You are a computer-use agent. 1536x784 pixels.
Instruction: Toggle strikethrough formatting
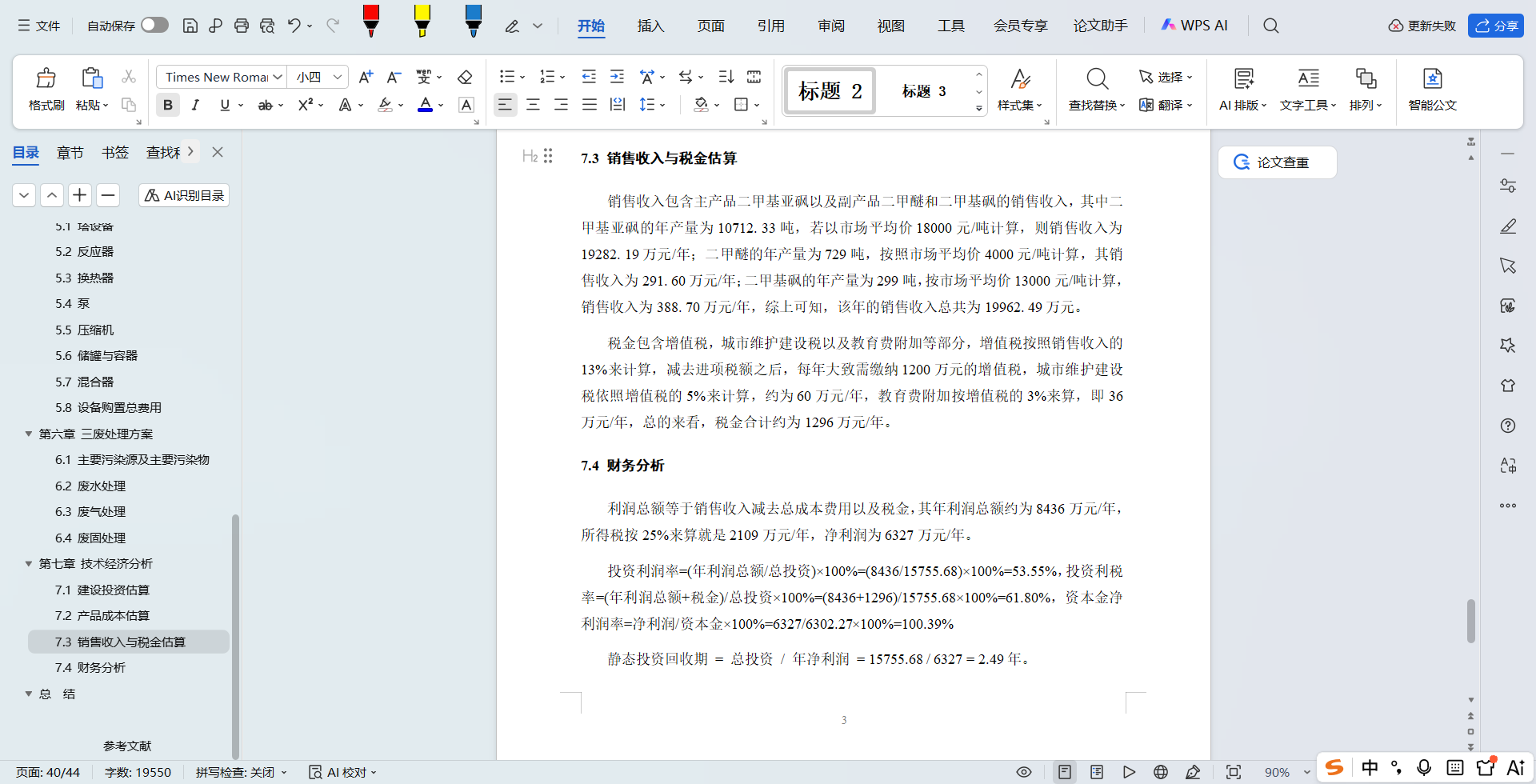[x=265, y=105]
